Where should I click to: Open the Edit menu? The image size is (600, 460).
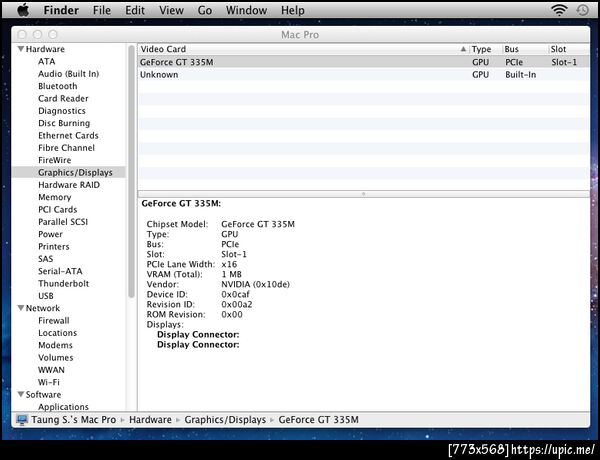point(135,10)
